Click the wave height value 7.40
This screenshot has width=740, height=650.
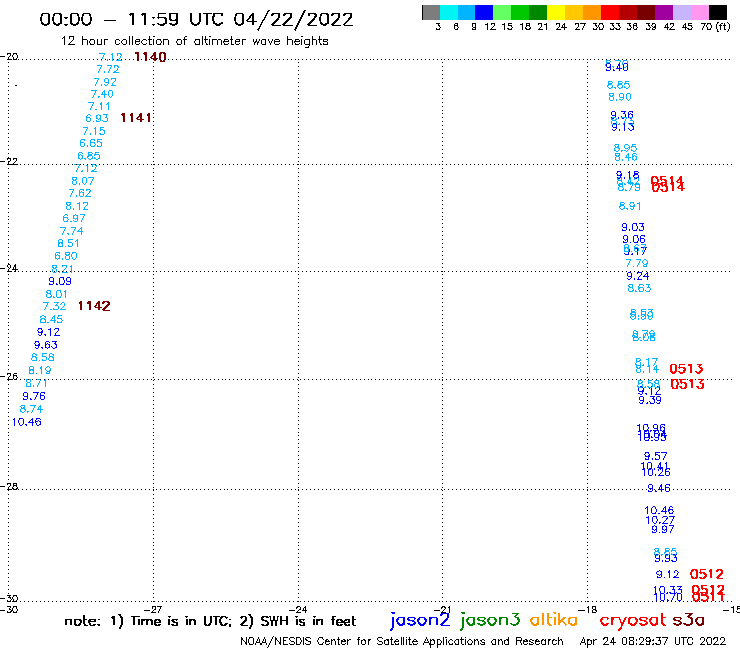pyautogui.click(x=102, y=94)
